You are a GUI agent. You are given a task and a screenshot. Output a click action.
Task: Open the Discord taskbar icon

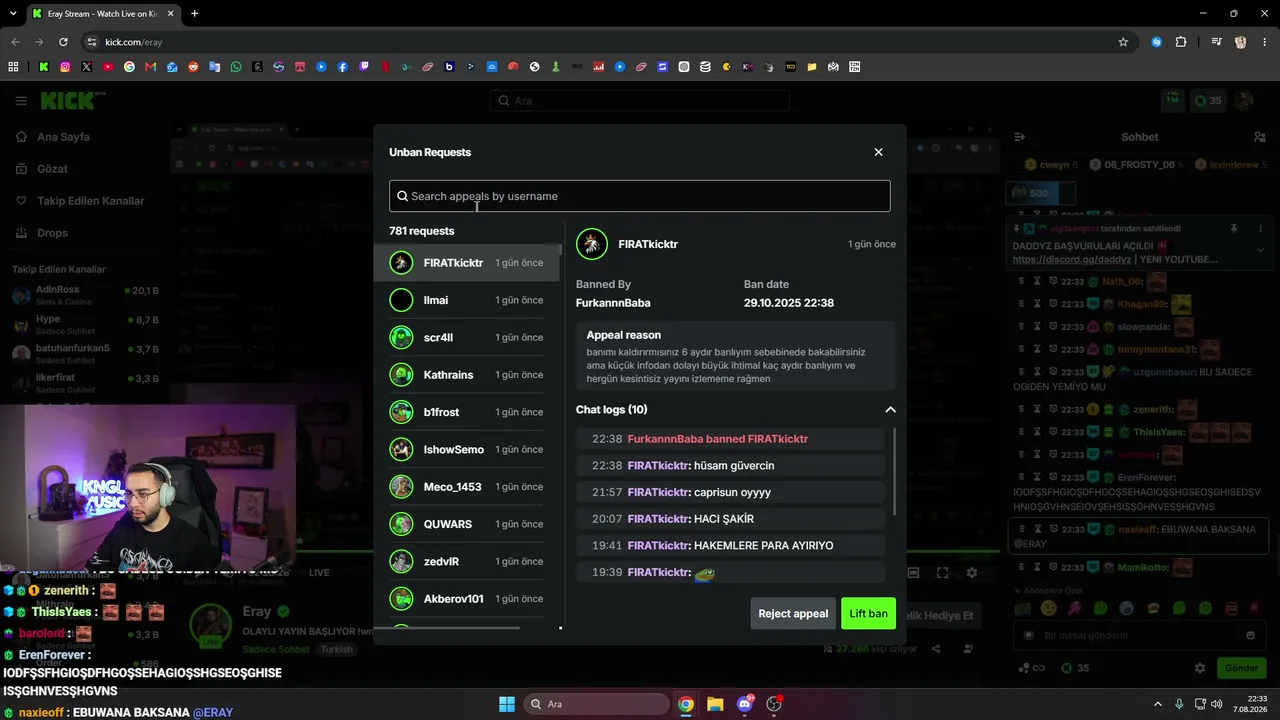[744, 704]
